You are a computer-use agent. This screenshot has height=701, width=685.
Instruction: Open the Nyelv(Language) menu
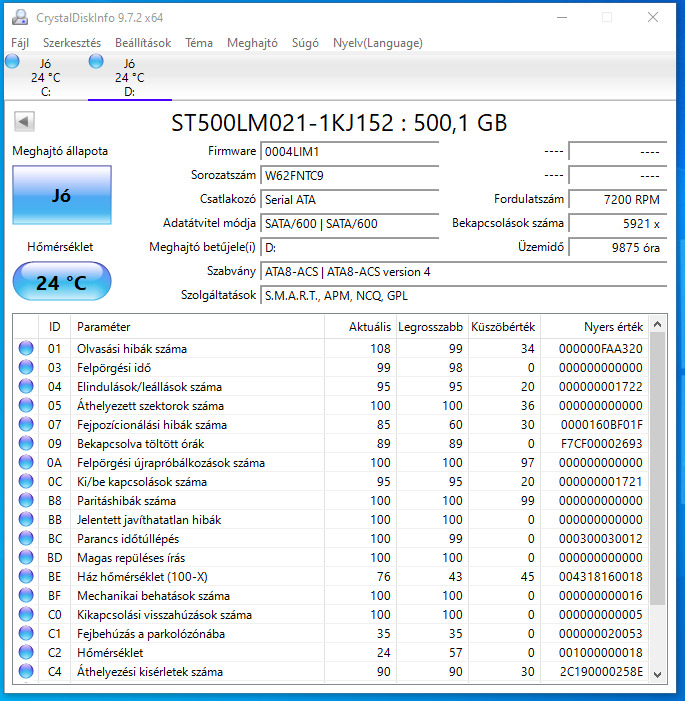[378, 43]
